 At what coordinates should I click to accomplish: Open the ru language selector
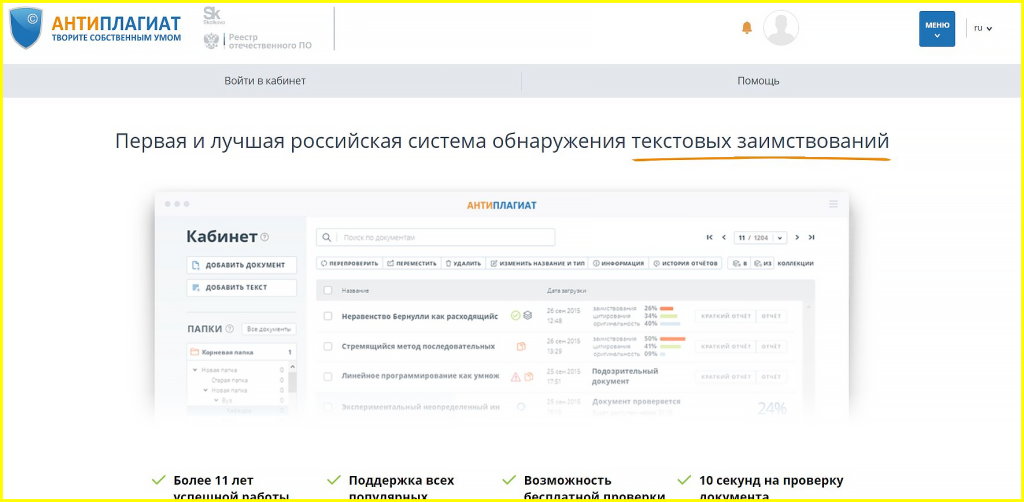click(983, 29)
